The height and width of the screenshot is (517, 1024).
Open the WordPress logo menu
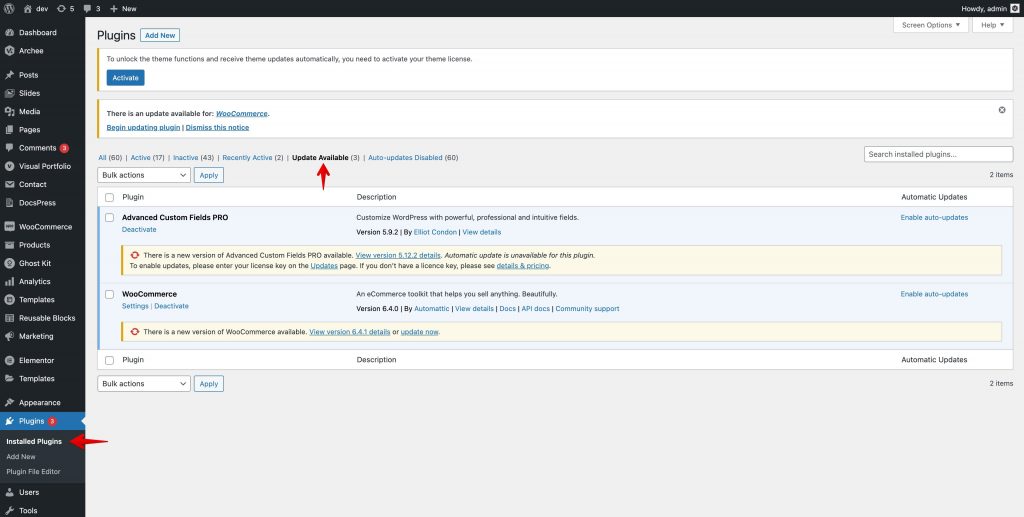point(9,8)
